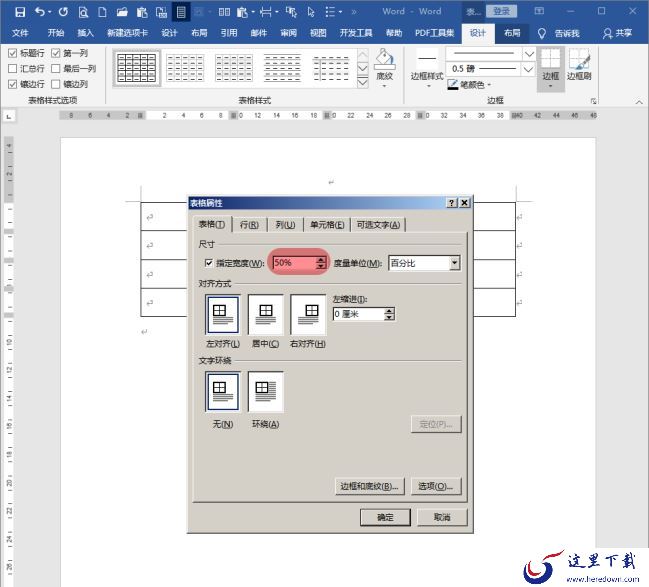Image resolution: width=649 pixels, height=587 pixels.
Task: Open the Undo history dropdown arrow
Action: tap(50, 12)
